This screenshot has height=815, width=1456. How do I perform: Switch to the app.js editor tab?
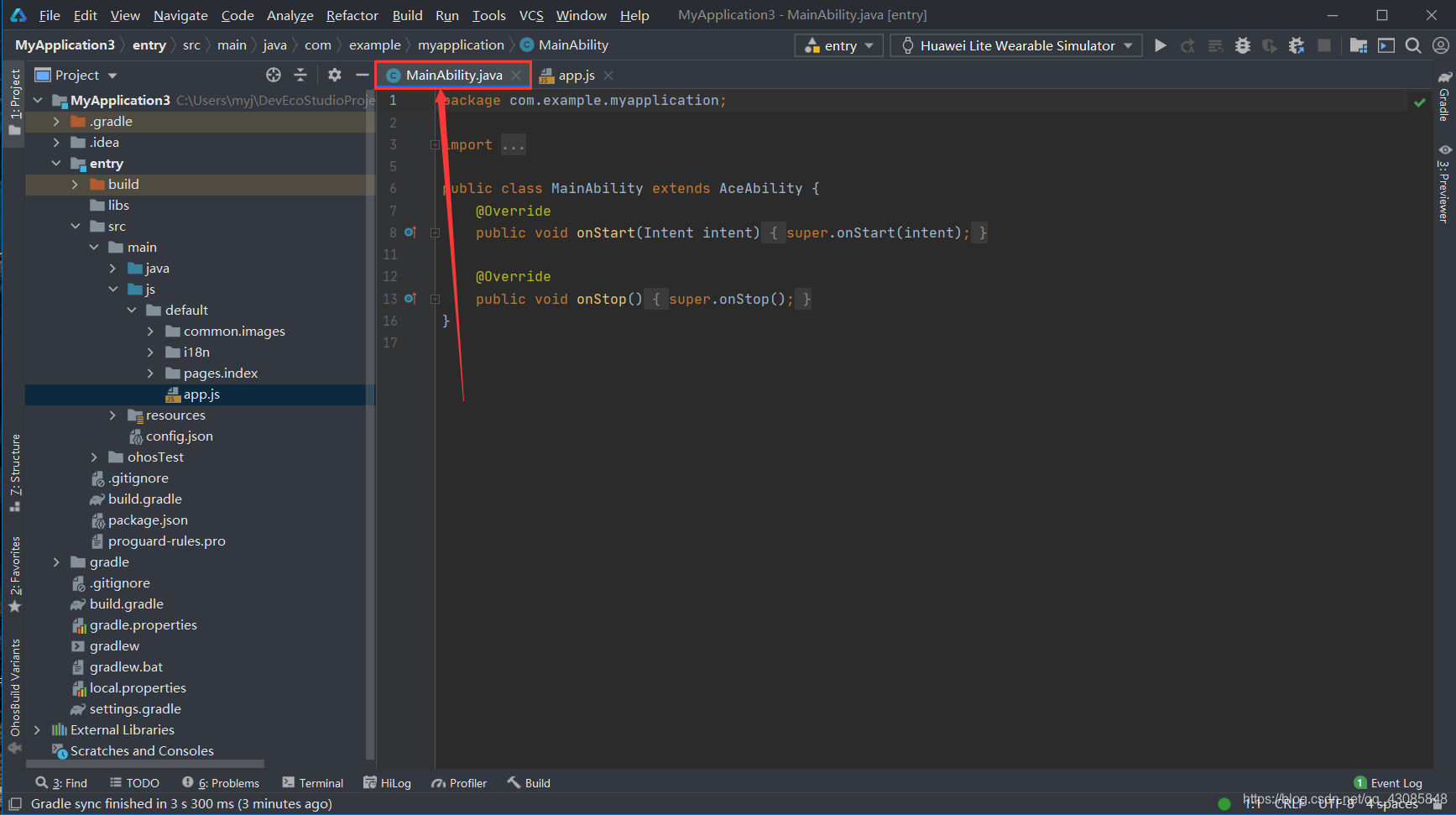[576, 75]
